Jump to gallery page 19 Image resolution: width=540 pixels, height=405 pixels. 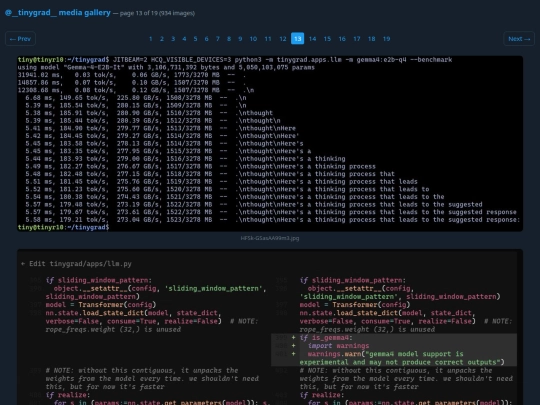[x=386, y=39]
